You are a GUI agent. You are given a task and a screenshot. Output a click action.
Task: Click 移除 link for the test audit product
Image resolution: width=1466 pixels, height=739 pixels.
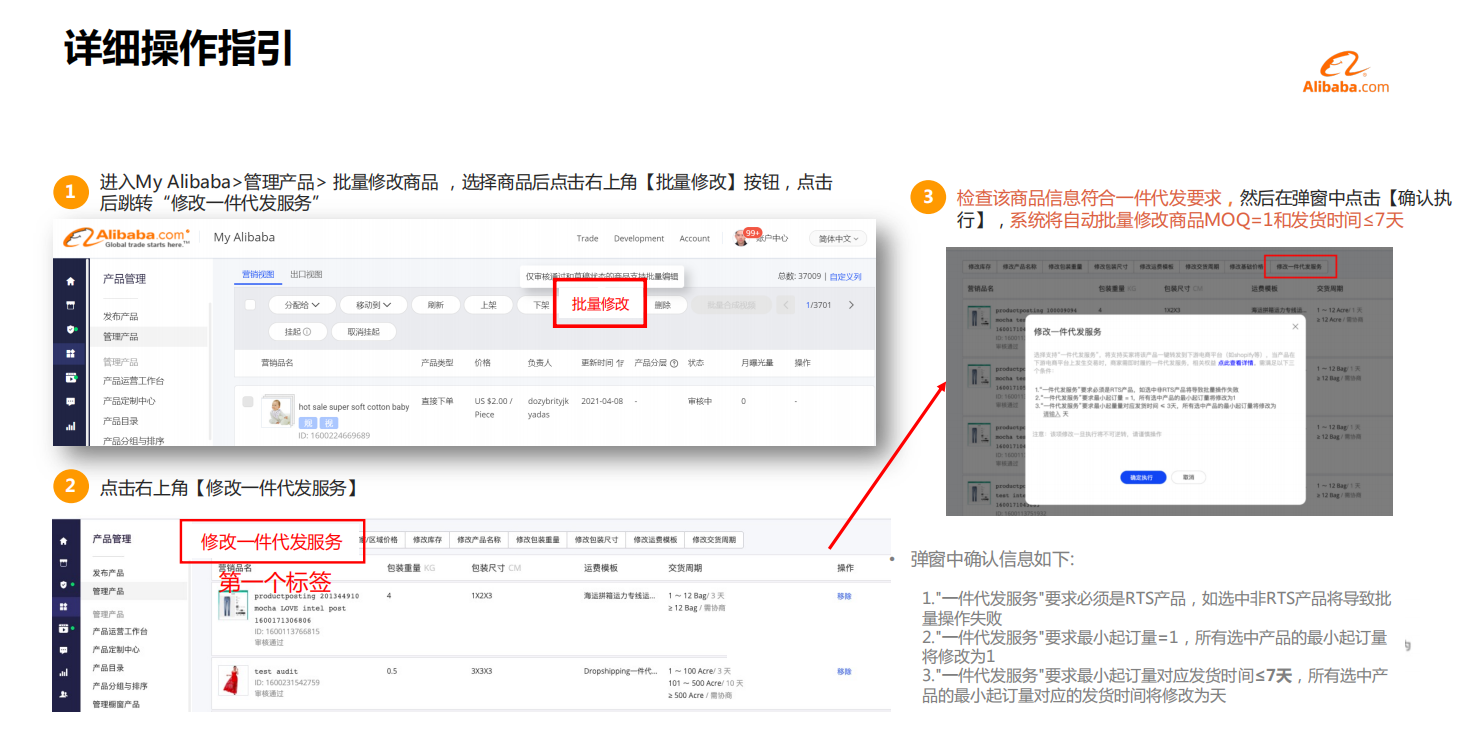[844, 672]
